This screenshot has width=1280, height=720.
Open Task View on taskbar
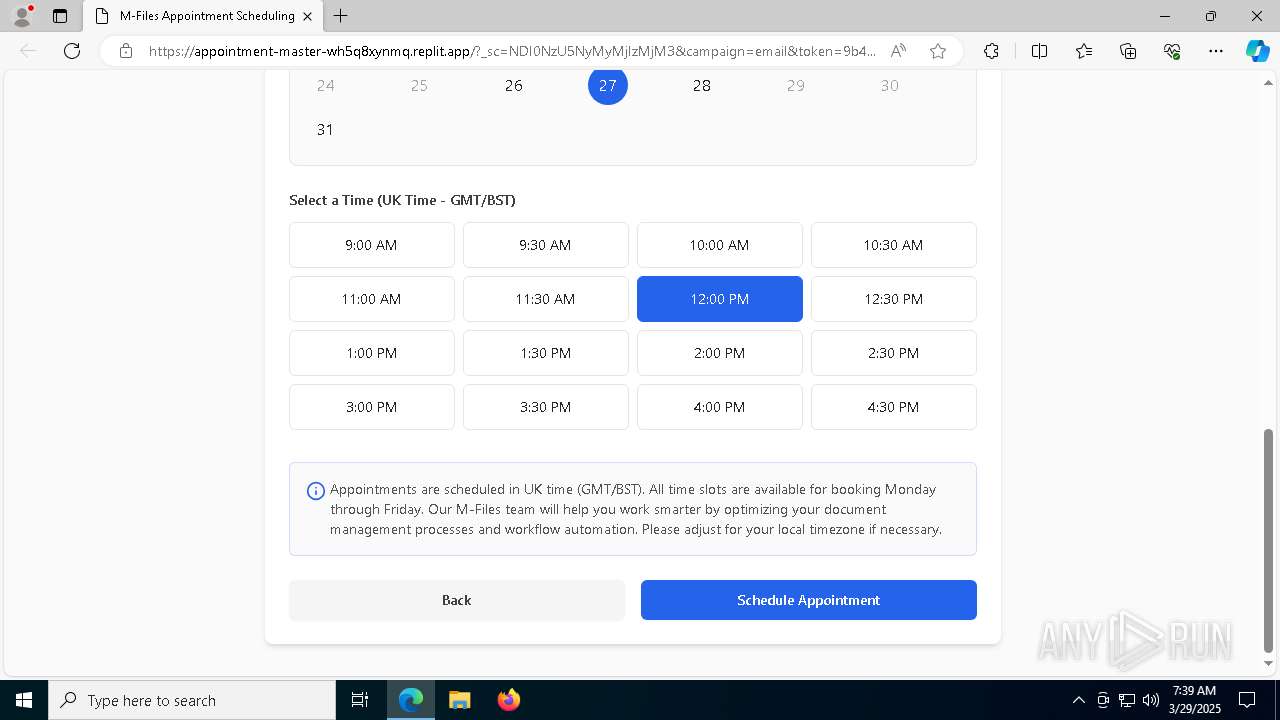tap(360, 700)
